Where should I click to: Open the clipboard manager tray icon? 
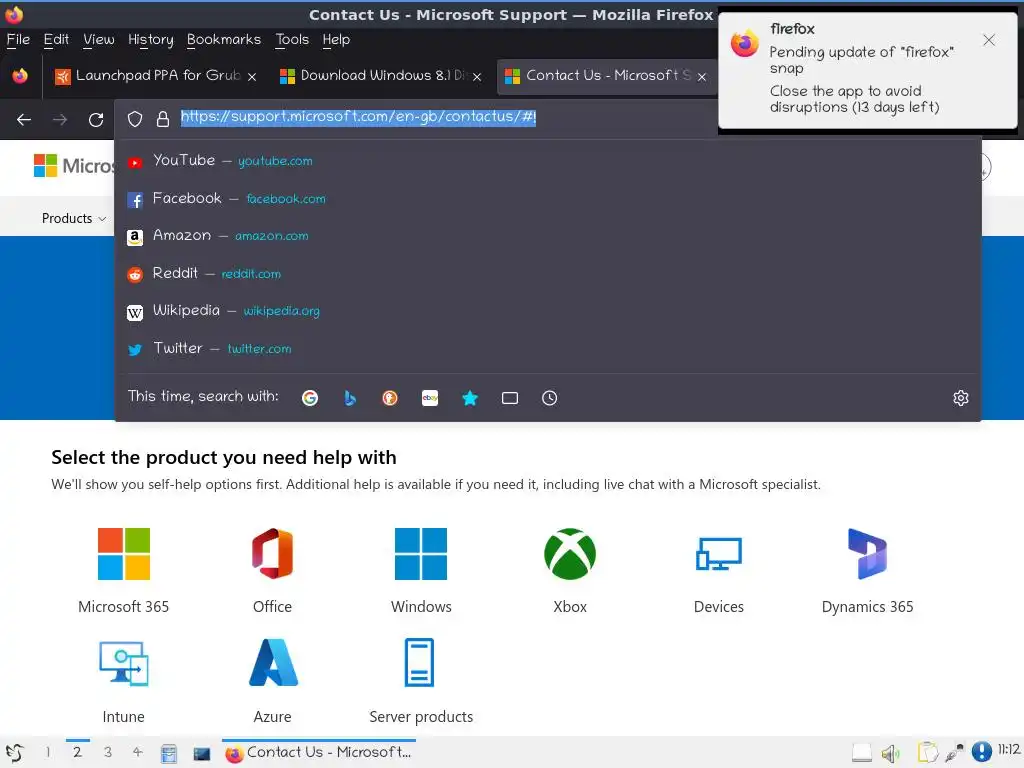(x=927, y=753)
